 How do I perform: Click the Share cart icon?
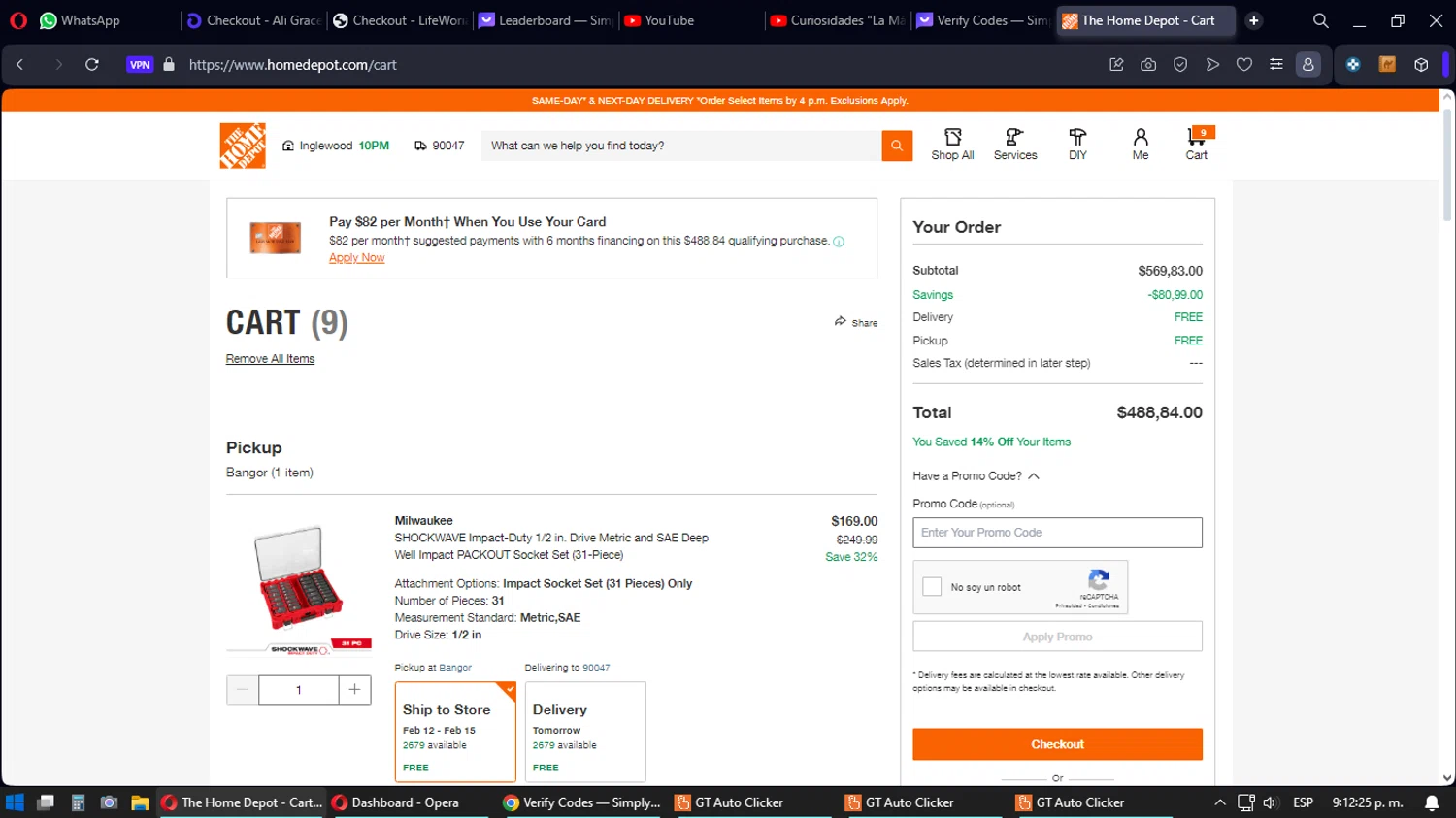click(855, 322)
